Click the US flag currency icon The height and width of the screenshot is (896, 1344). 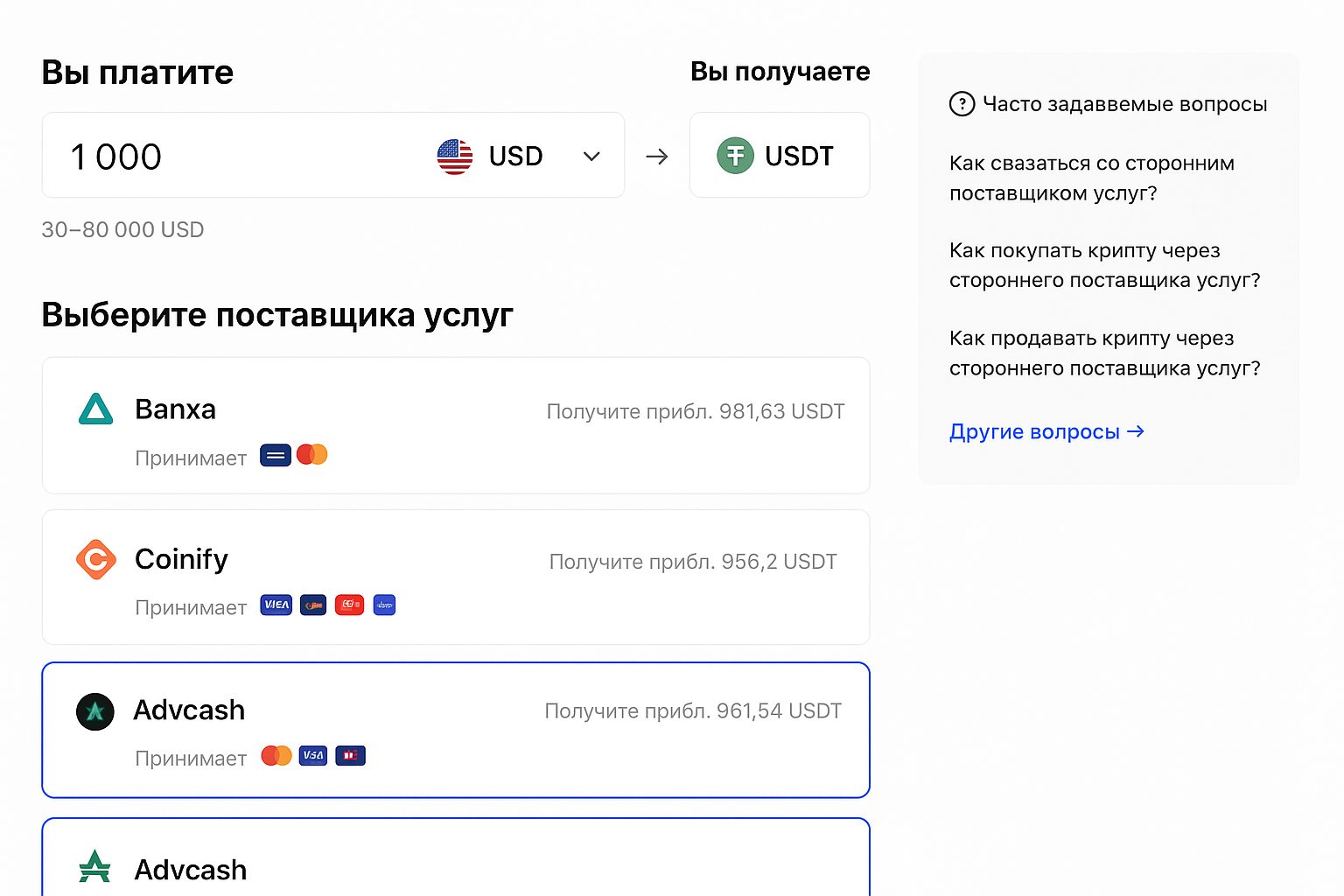tap(455, 157)
